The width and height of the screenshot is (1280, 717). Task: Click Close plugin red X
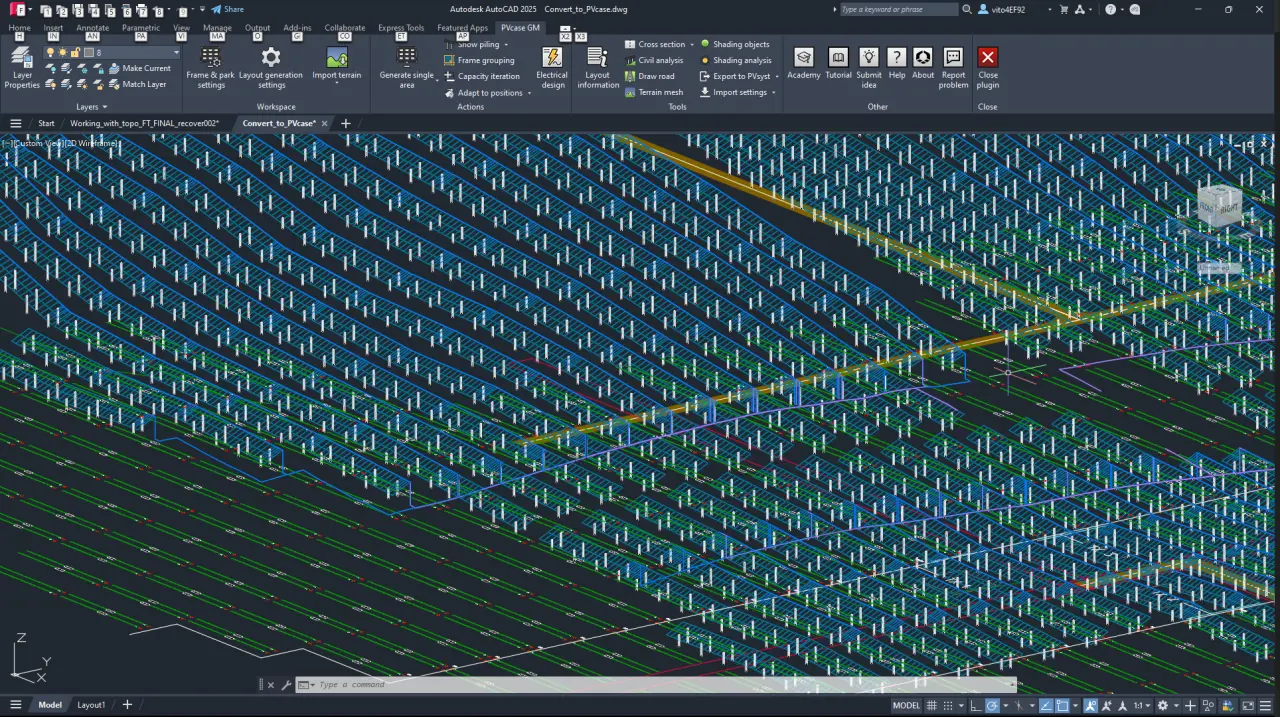pos(988,57)
